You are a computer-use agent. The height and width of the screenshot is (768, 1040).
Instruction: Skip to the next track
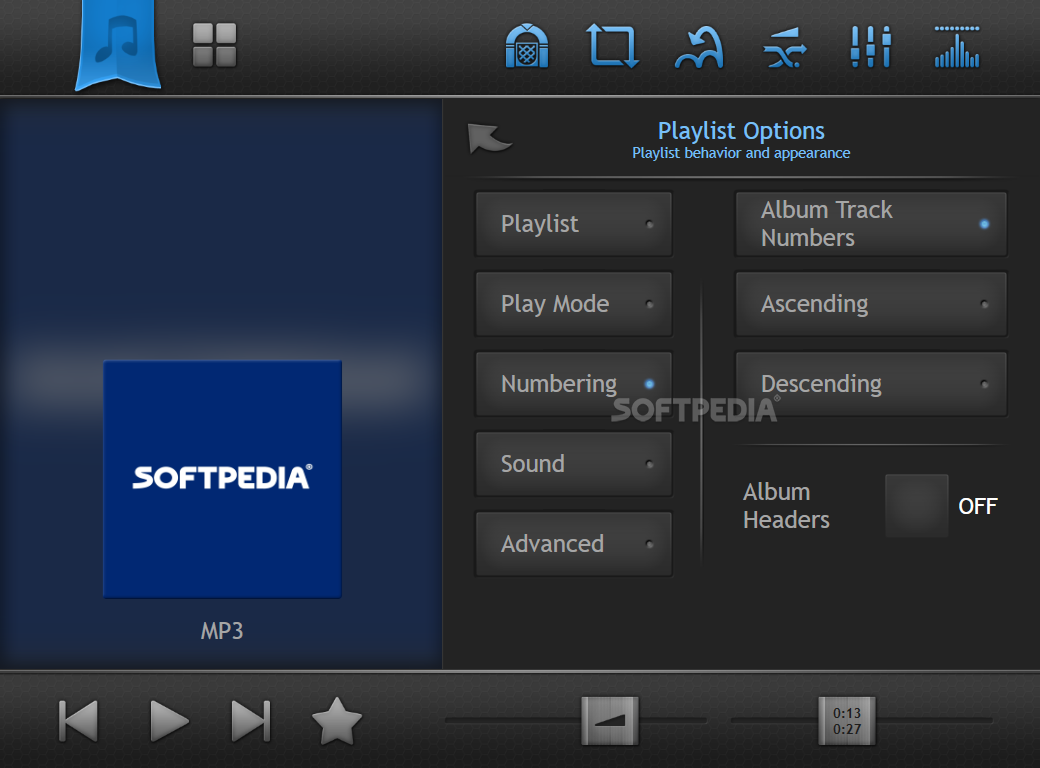[251, 721]
